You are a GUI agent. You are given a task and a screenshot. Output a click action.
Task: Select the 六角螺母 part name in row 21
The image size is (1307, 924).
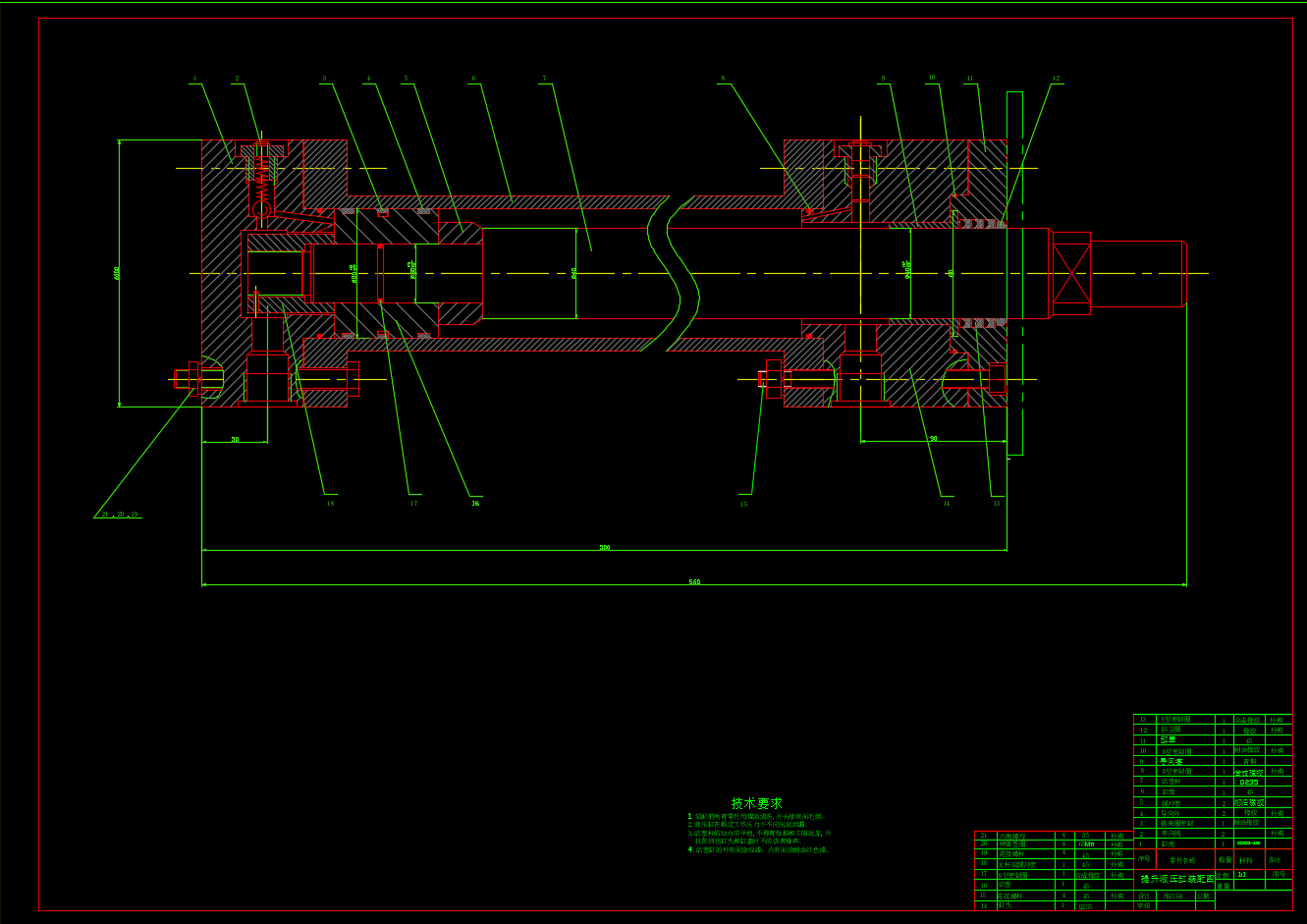(1010, 835)
